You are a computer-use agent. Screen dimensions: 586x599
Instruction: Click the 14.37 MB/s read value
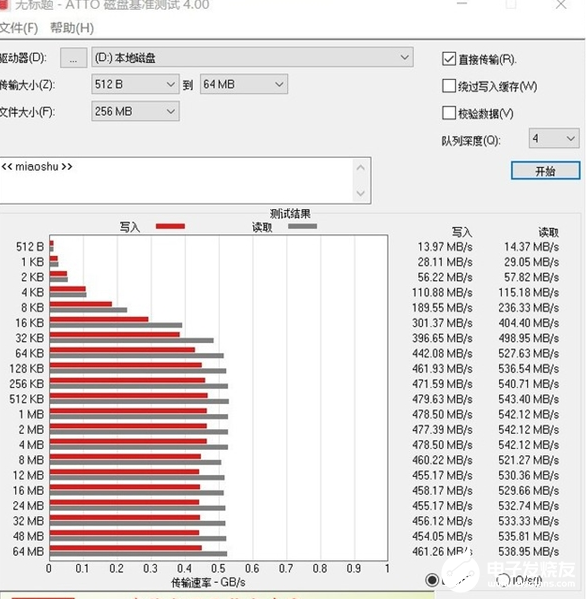(531, 247)
